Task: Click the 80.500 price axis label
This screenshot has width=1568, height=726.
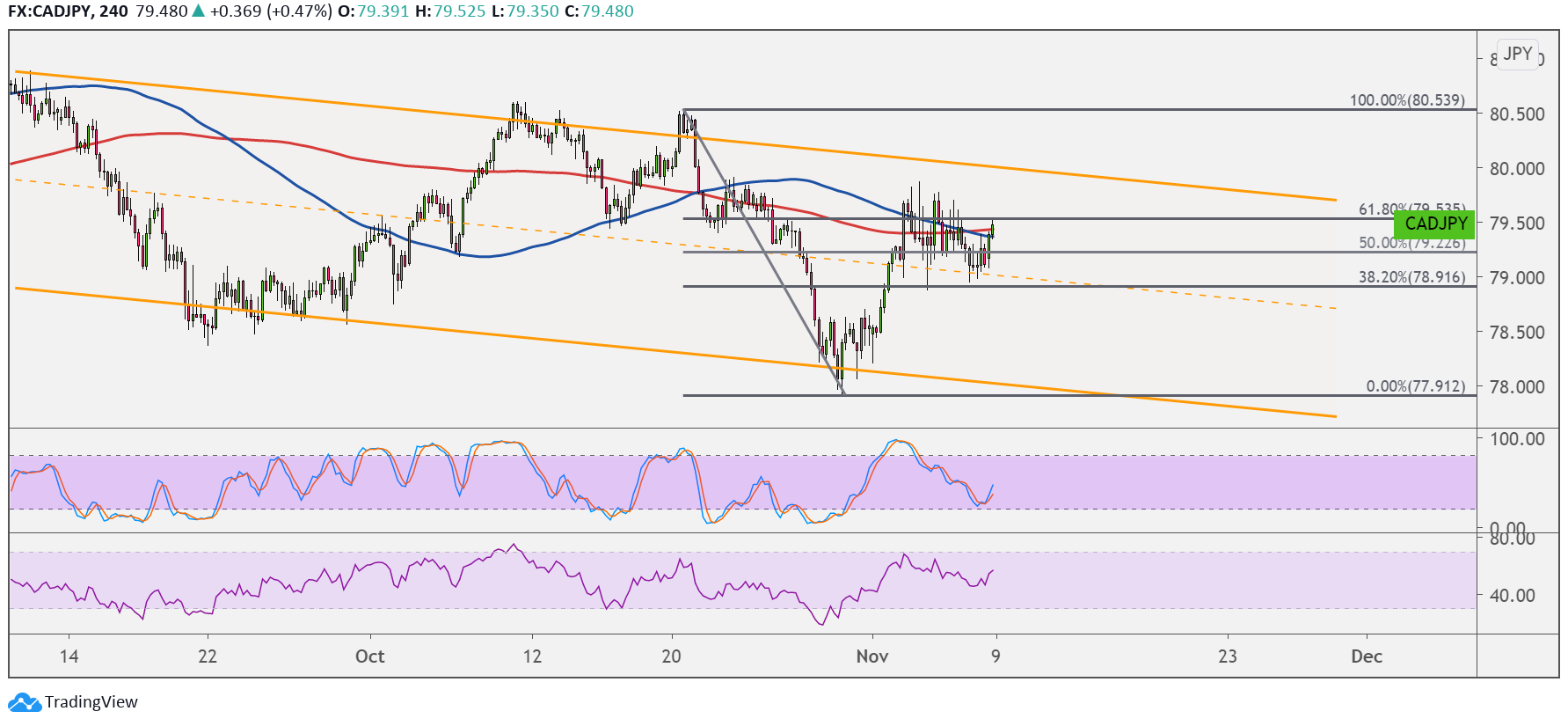Action: 1517,114
